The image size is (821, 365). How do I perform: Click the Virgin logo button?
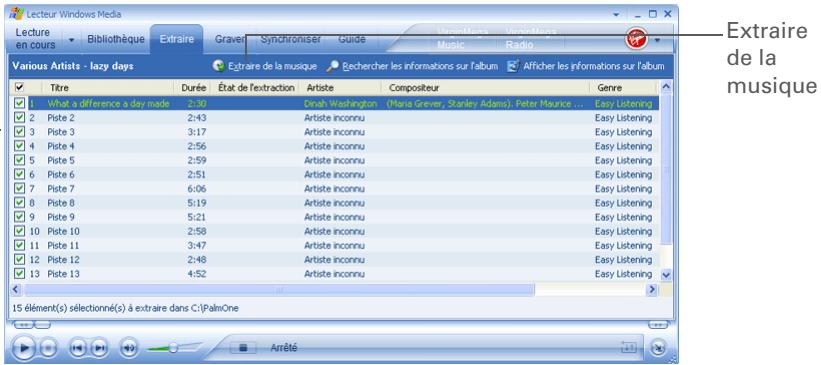[x=636, y=39]
